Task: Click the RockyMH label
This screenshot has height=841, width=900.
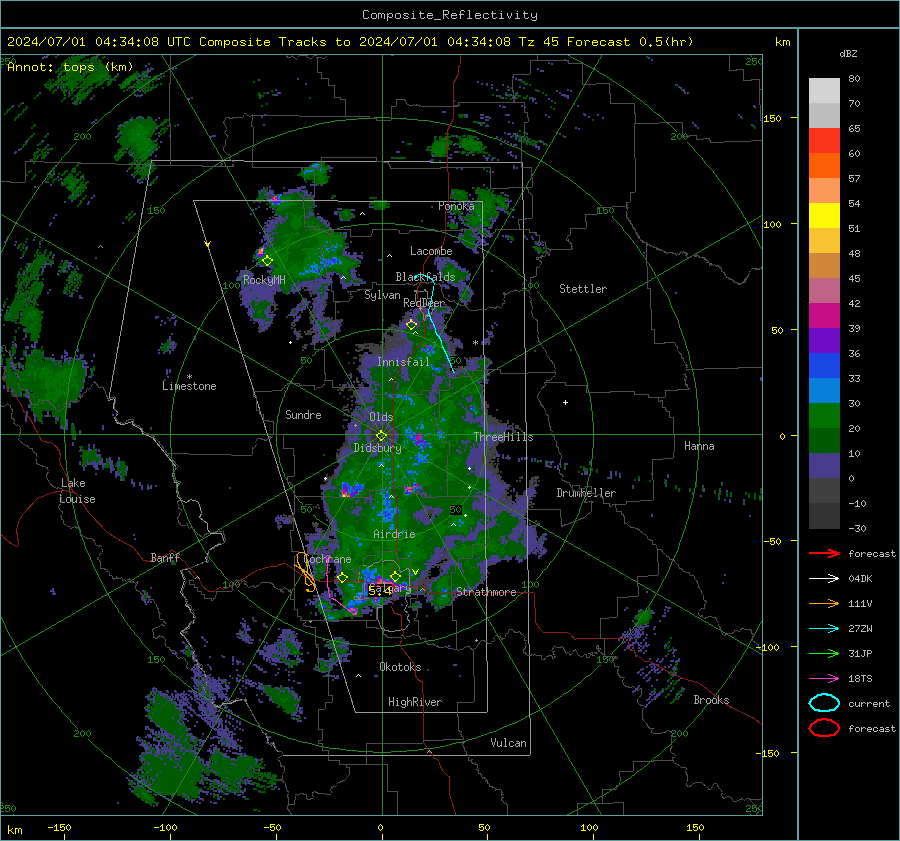Action: (264, 280)
